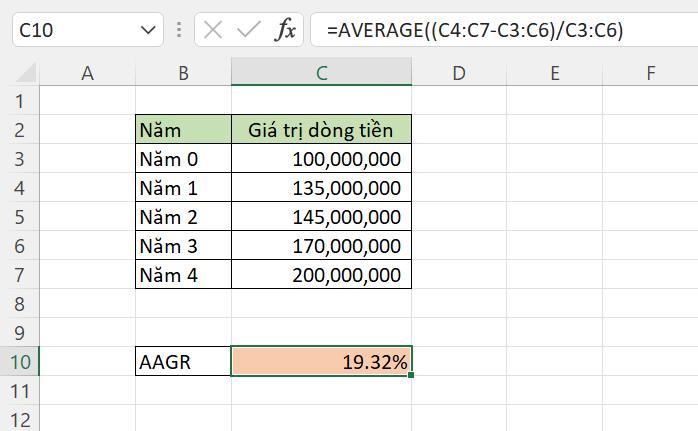Click the Insert Function fx icon
The width and height of the screenshot is (698, 431).
click(286, 30)
